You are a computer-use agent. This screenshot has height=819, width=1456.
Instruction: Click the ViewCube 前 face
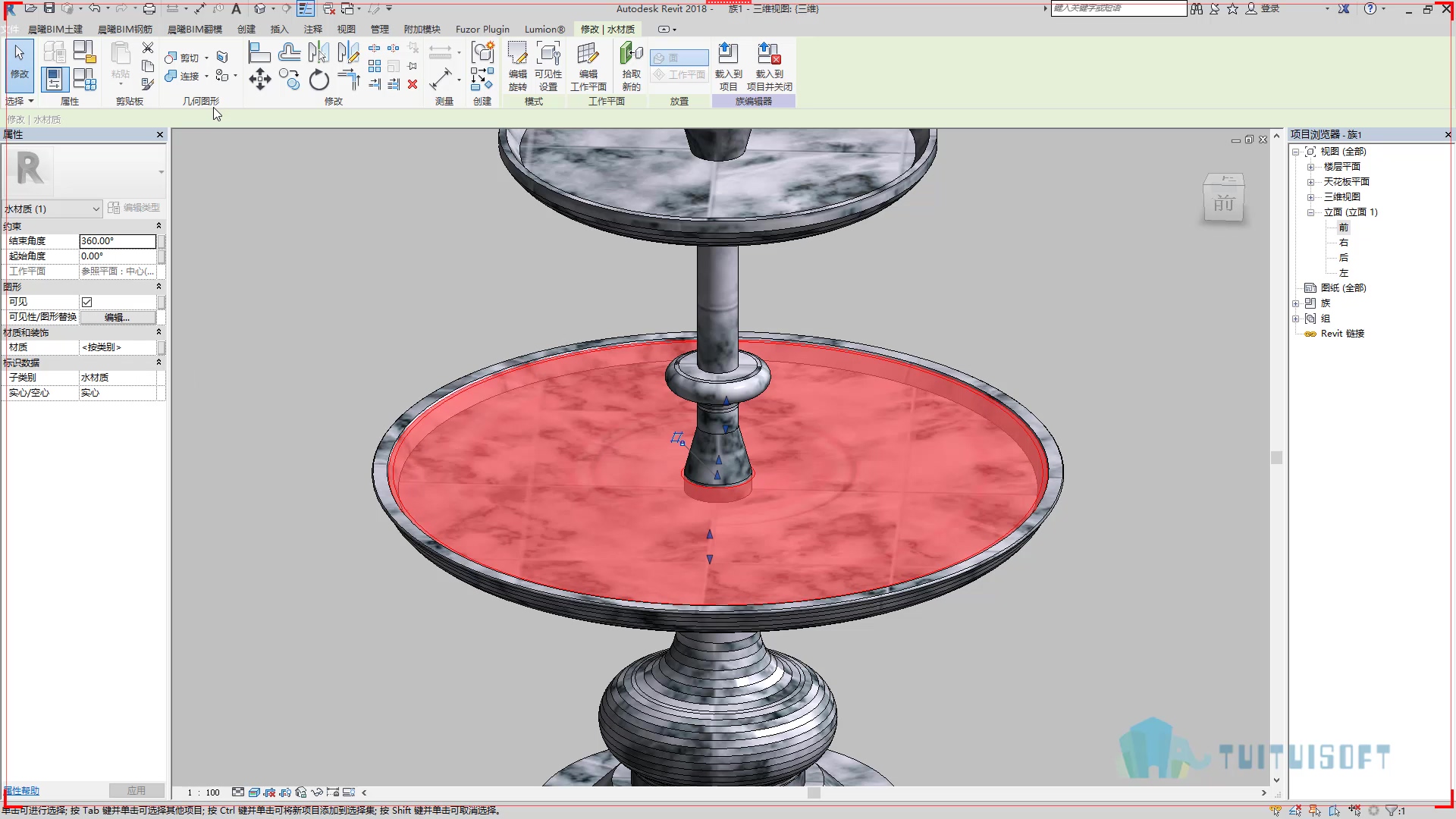pyautogui.click(x=1224, y=203)
